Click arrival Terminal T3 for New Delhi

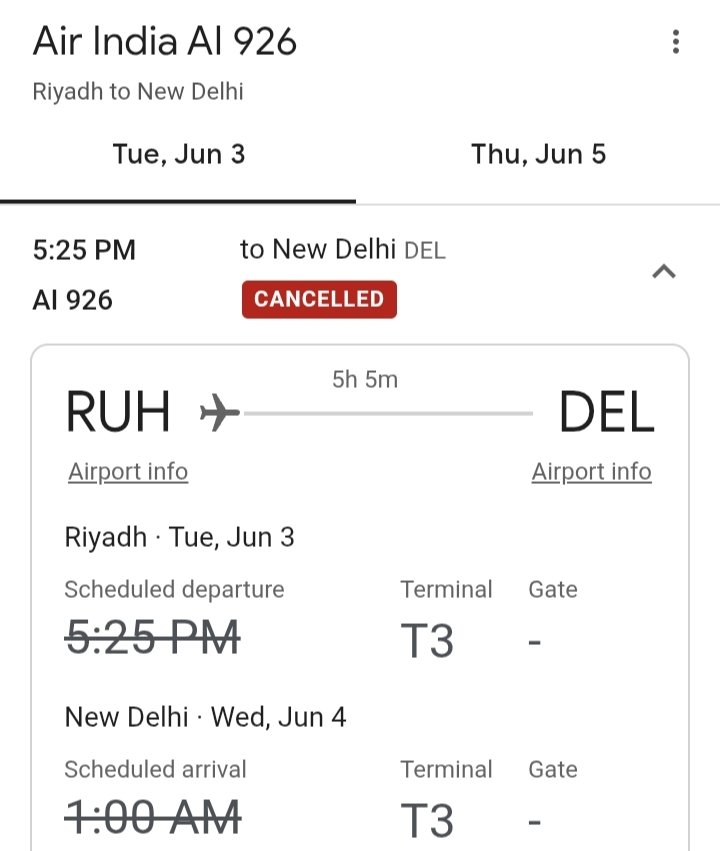point(428,820)
